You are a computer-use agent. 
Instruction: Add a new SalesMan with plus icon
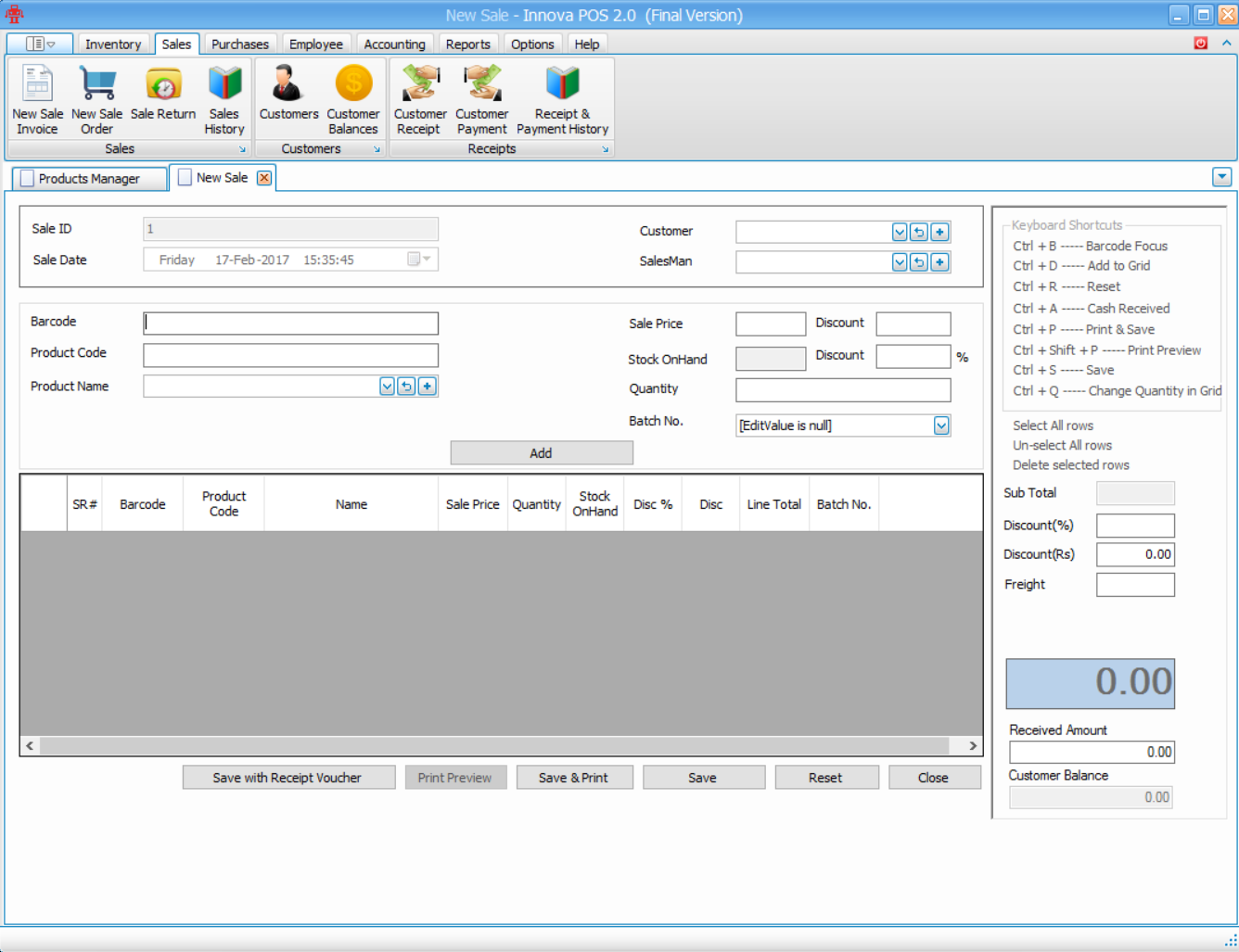point(939,262)
